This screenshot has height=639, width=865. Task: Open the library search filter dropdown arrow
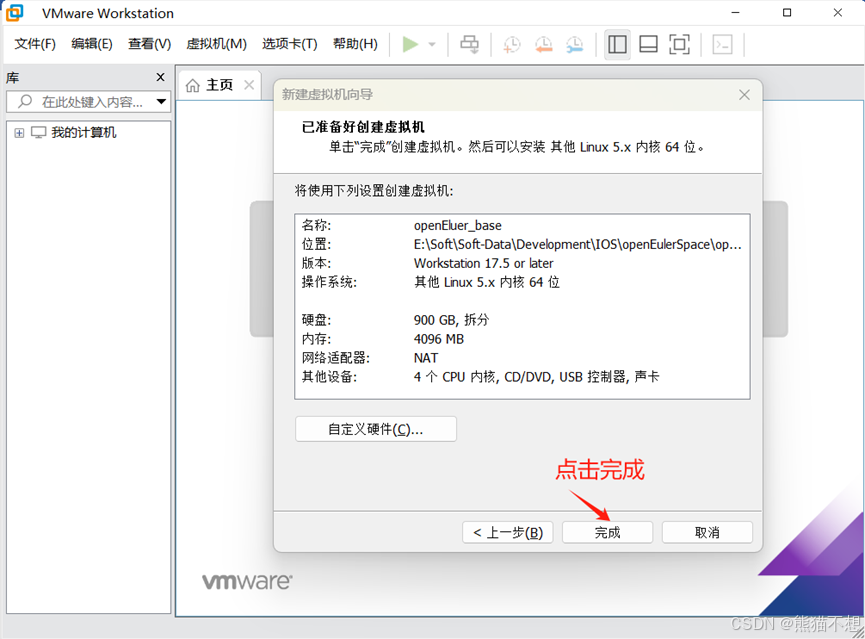[x=161, y=102]
